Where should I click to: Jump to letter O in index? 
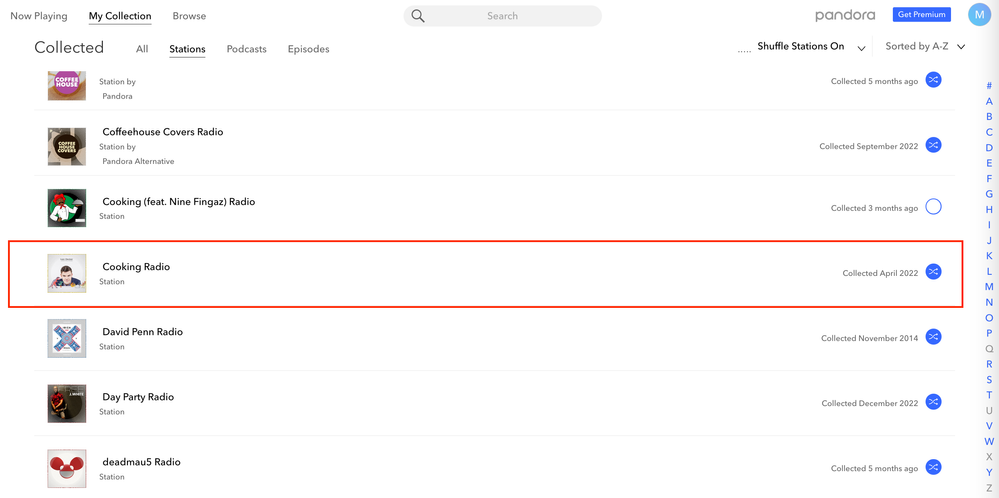tap(989, 317)
